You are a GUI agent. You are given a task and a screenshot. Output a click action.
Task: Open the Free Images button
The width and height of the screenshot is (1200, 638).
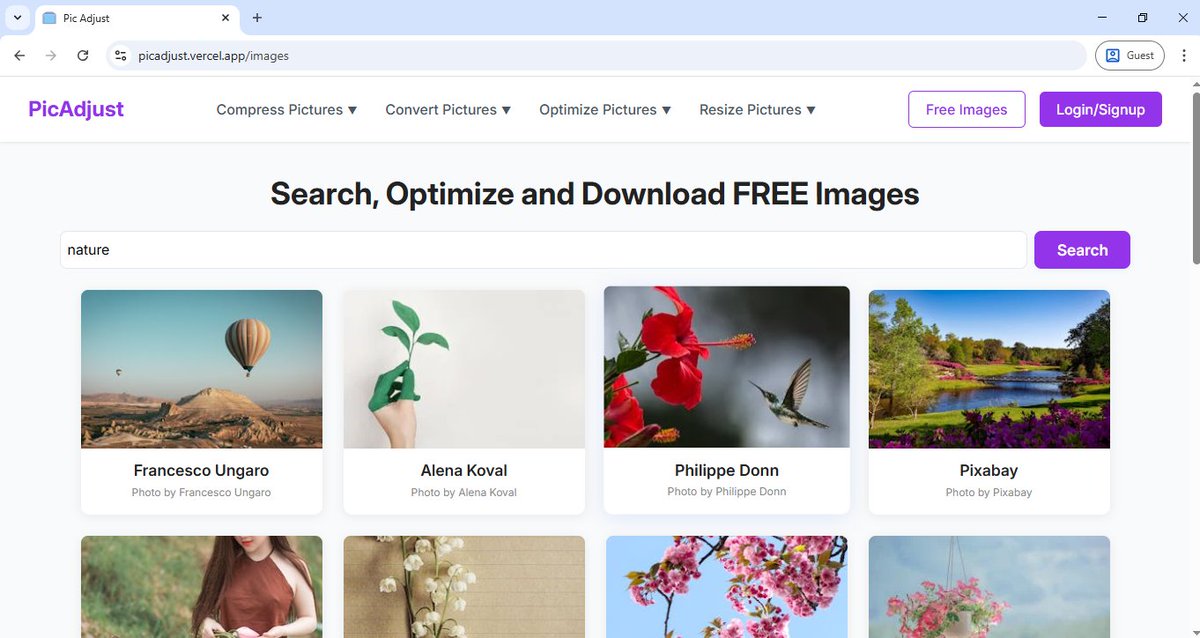[x=966, y=110]
